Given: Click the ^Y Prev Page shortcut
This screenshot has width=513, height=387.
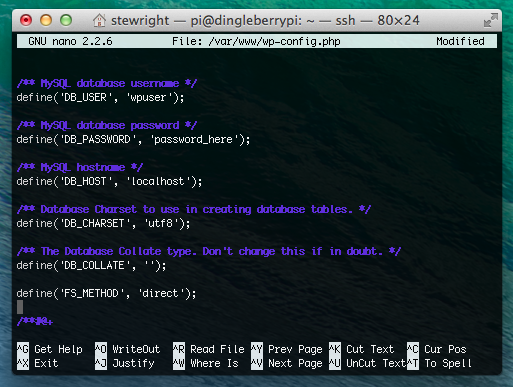Looking at the screenshot, I should pos(287,349).
